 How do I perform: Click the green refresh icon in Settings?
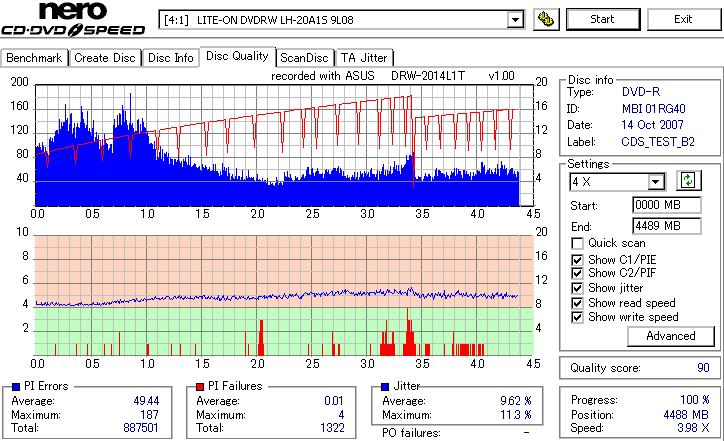(x=688, y=180)
